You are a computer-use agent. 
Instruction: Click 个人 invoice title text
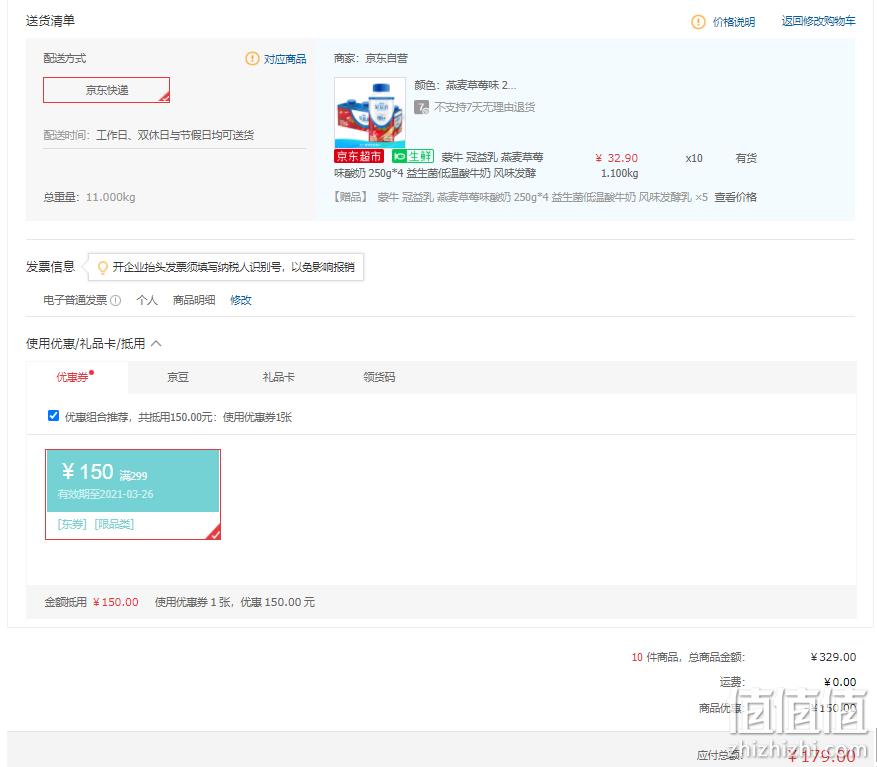point(147,300)
